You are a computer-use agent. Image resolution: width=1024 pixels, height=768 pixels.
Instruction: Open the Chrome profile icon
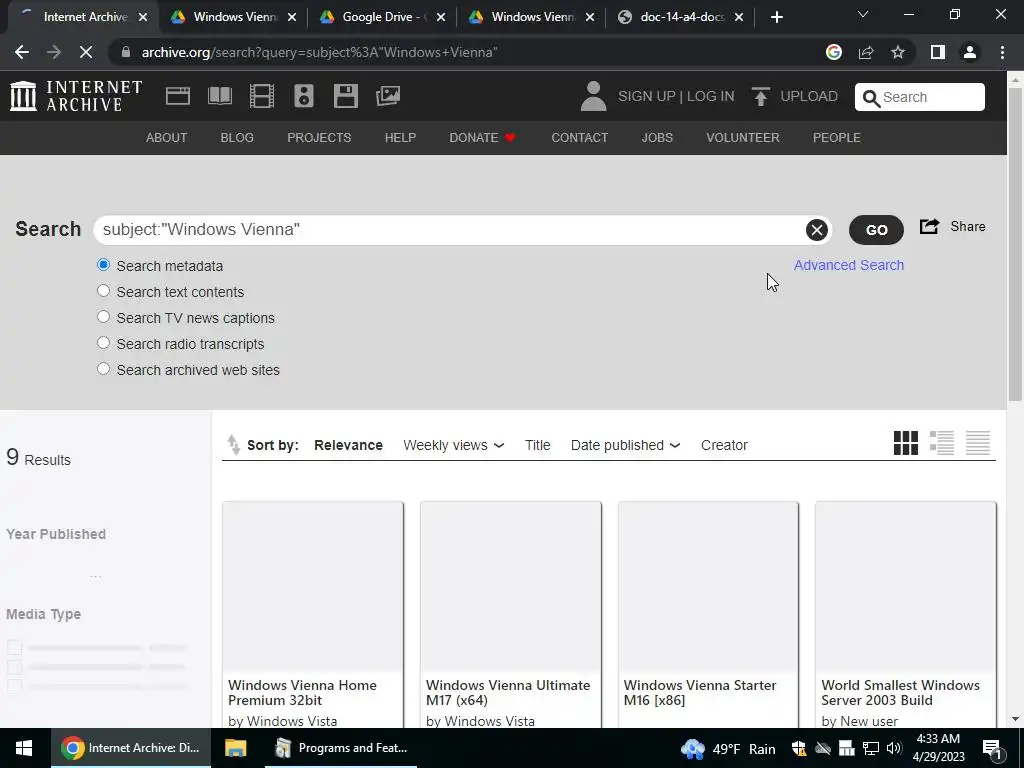pyautogui.click(x=970, y=52)
